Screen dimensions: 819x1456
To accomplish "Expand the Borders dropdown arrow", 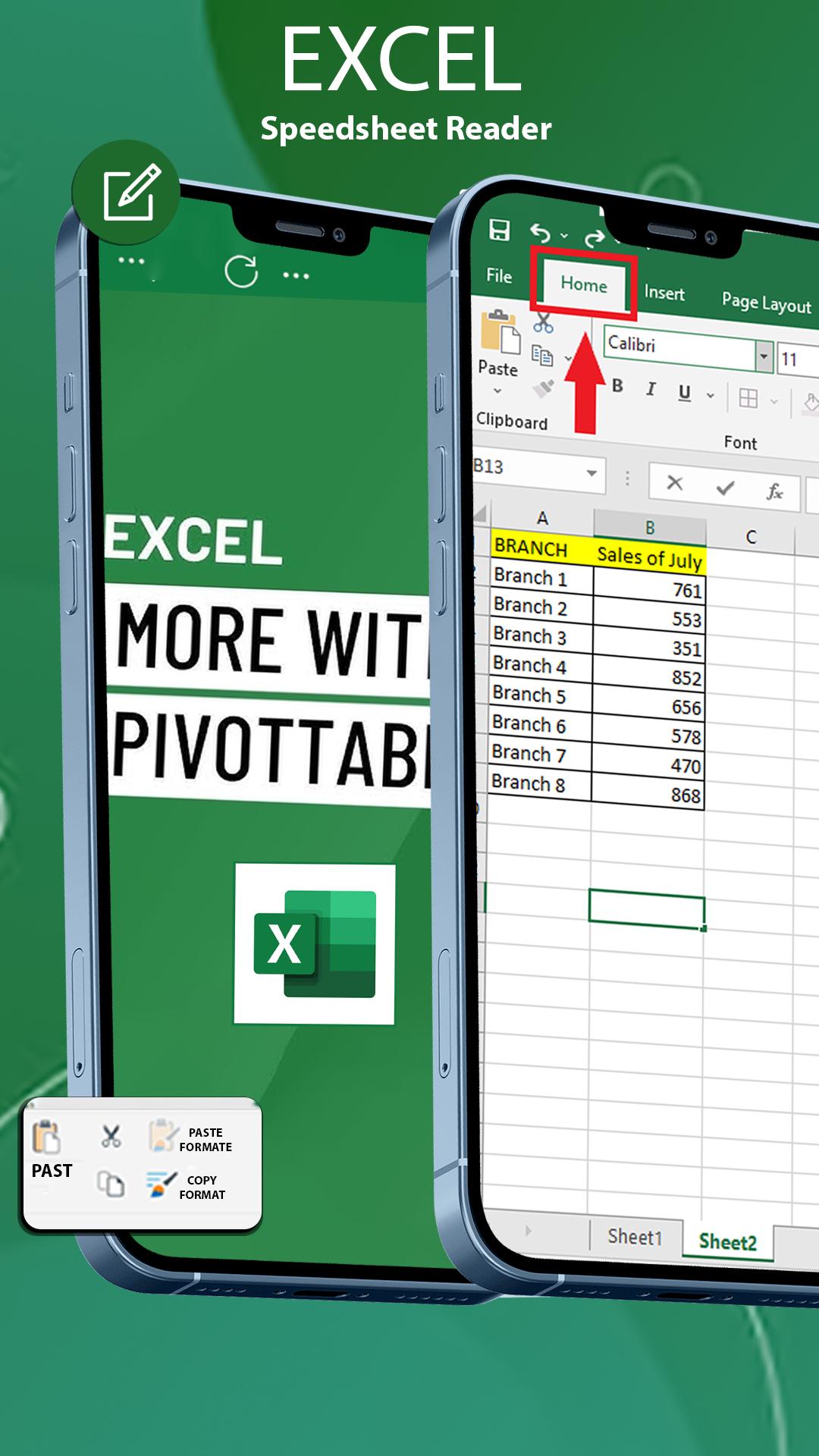I will 773,401.
